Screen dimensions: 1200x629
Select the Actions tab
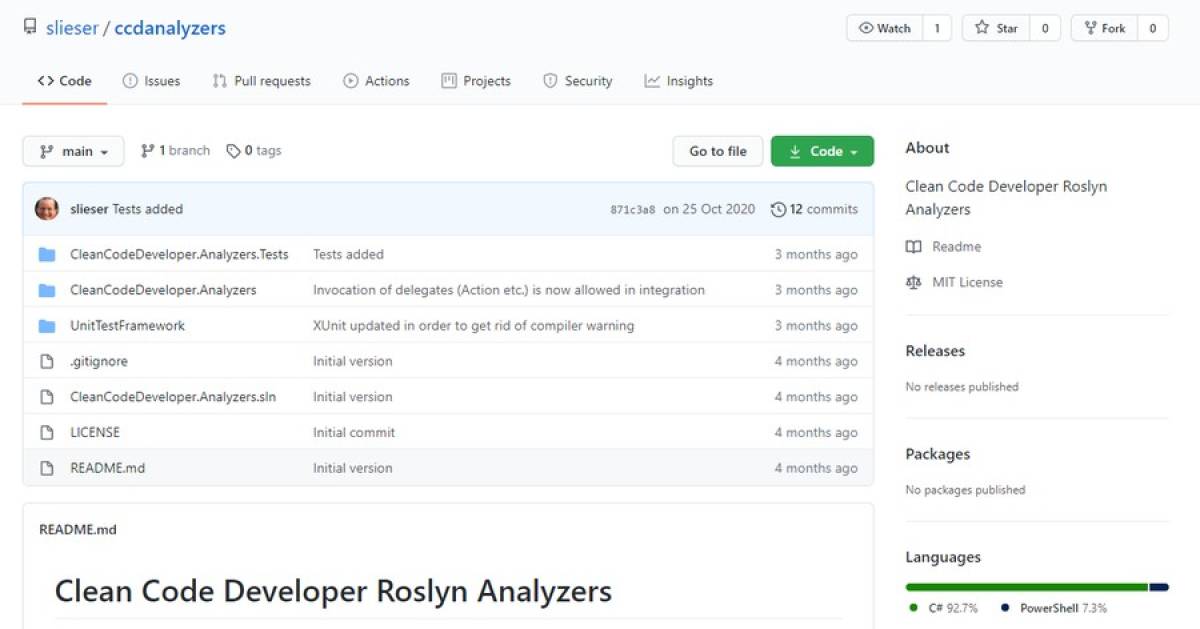point(377,81)
